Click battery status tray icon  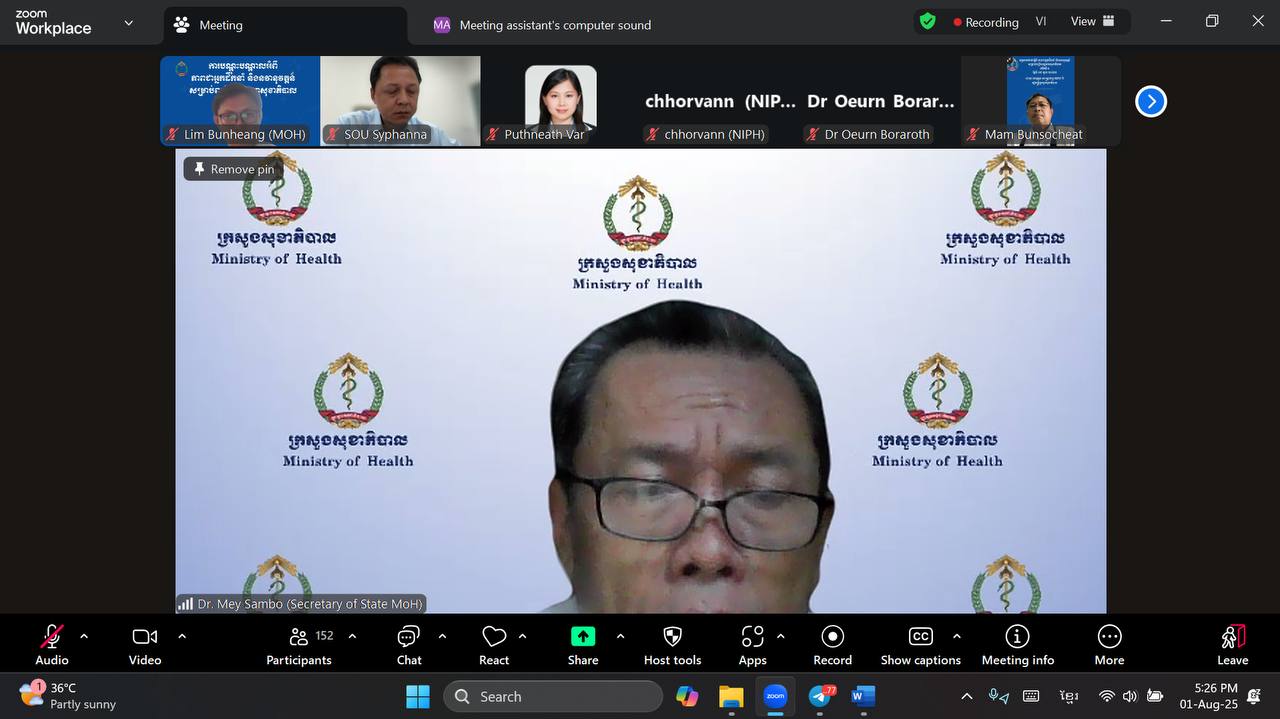1155,696
